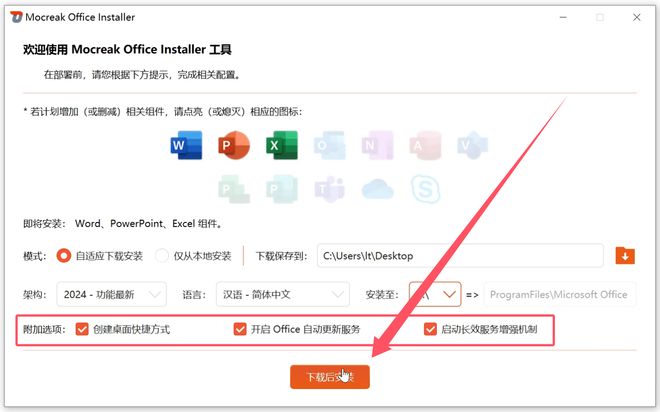Click the Mocreak logo in title bar
Screen dimensions: 660x412
(x=16, y=17)
